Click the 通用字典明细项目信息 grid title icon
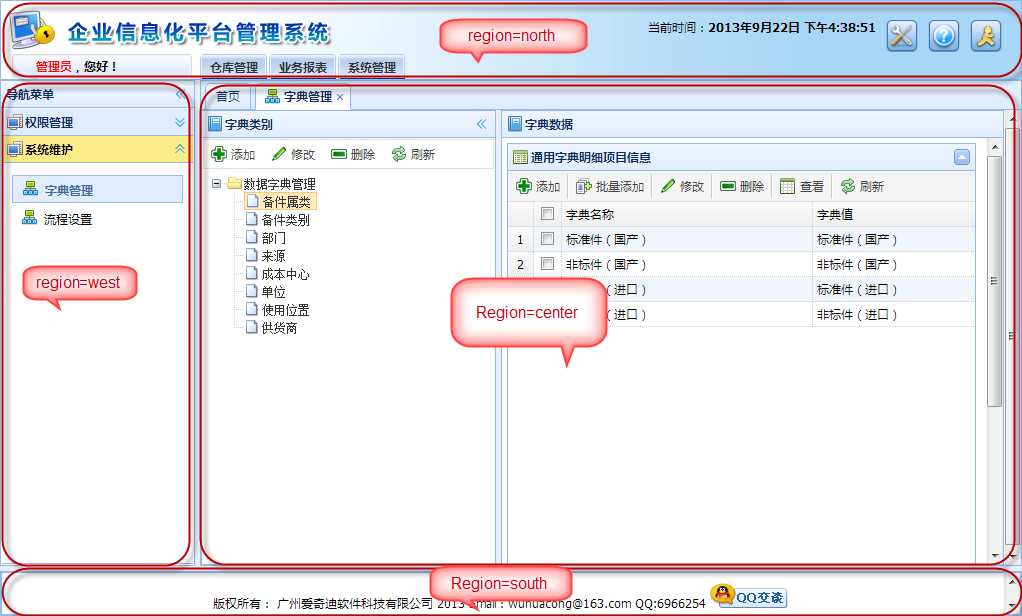 [520, 157]
